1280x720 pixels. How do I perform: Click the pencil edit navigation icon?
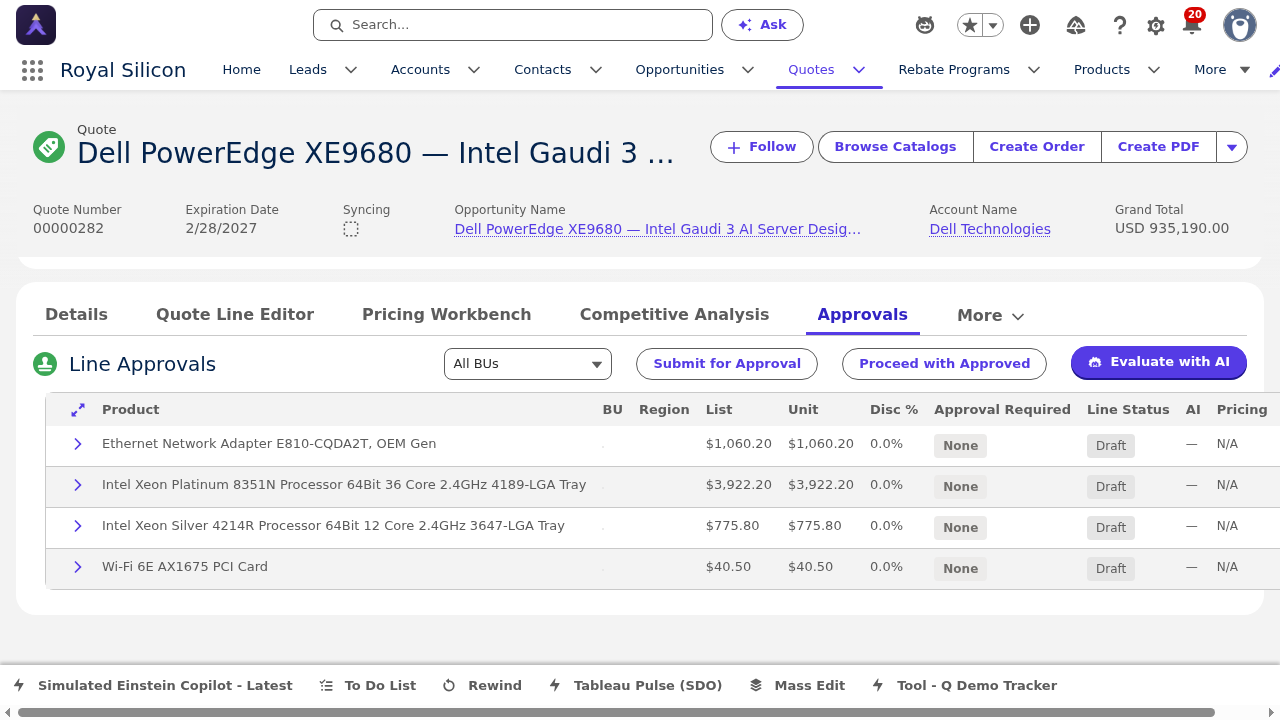click(1273, 70)
